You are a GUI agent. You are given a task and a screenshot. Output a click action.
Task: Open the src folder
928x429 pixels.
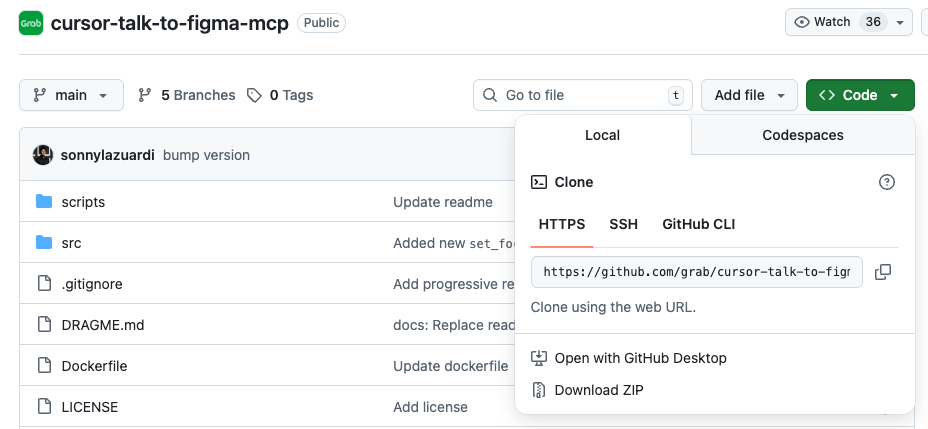coord(72,243)
